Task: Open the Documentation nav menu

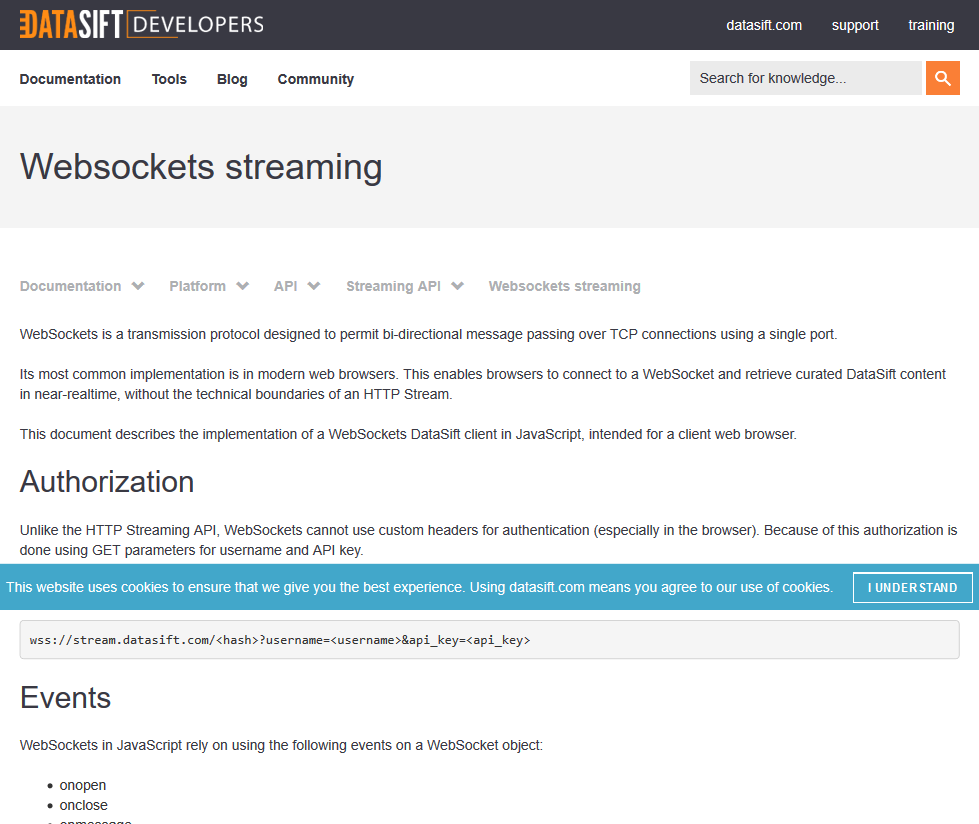Action: (x=70, y=79)
